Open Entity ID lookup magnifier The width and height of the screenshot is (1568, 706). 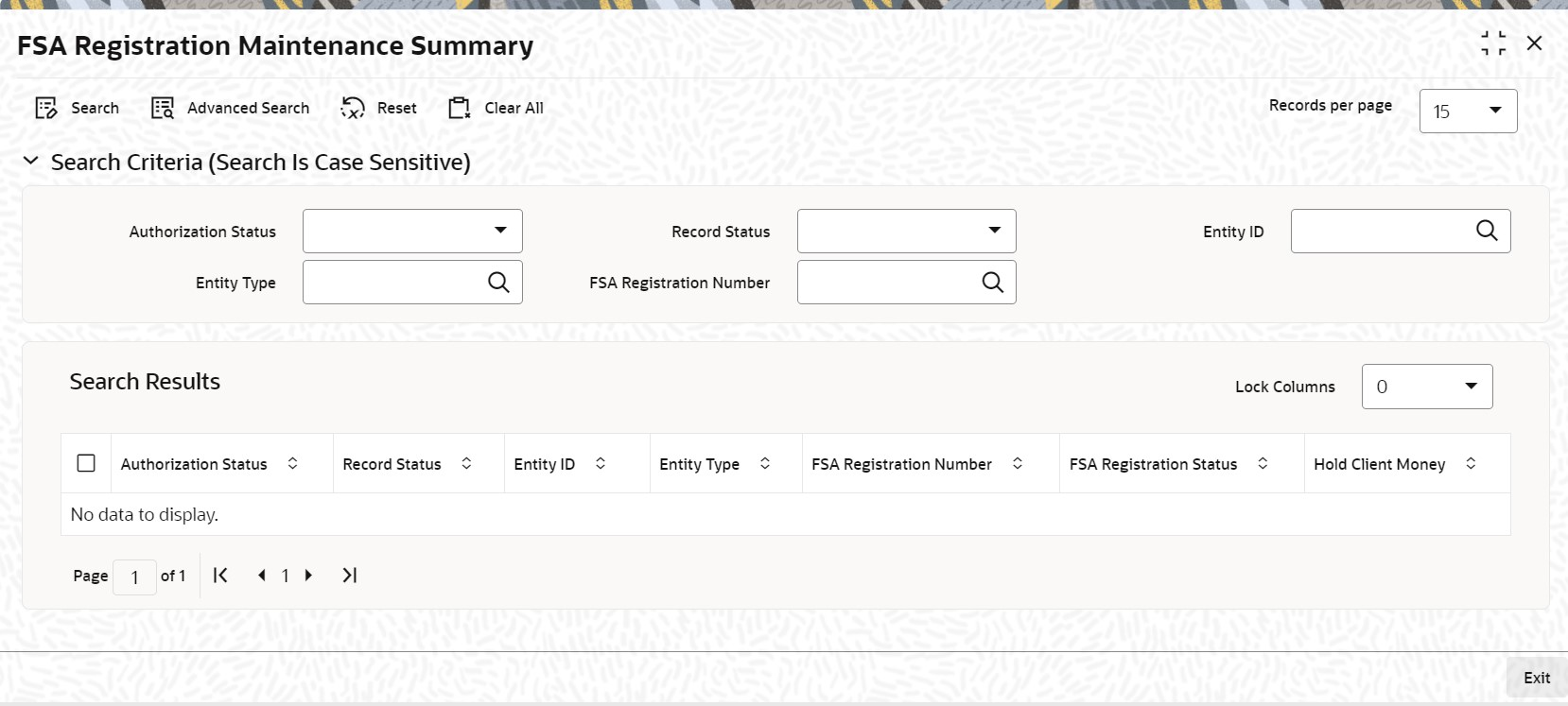[x=1487, y=231]
